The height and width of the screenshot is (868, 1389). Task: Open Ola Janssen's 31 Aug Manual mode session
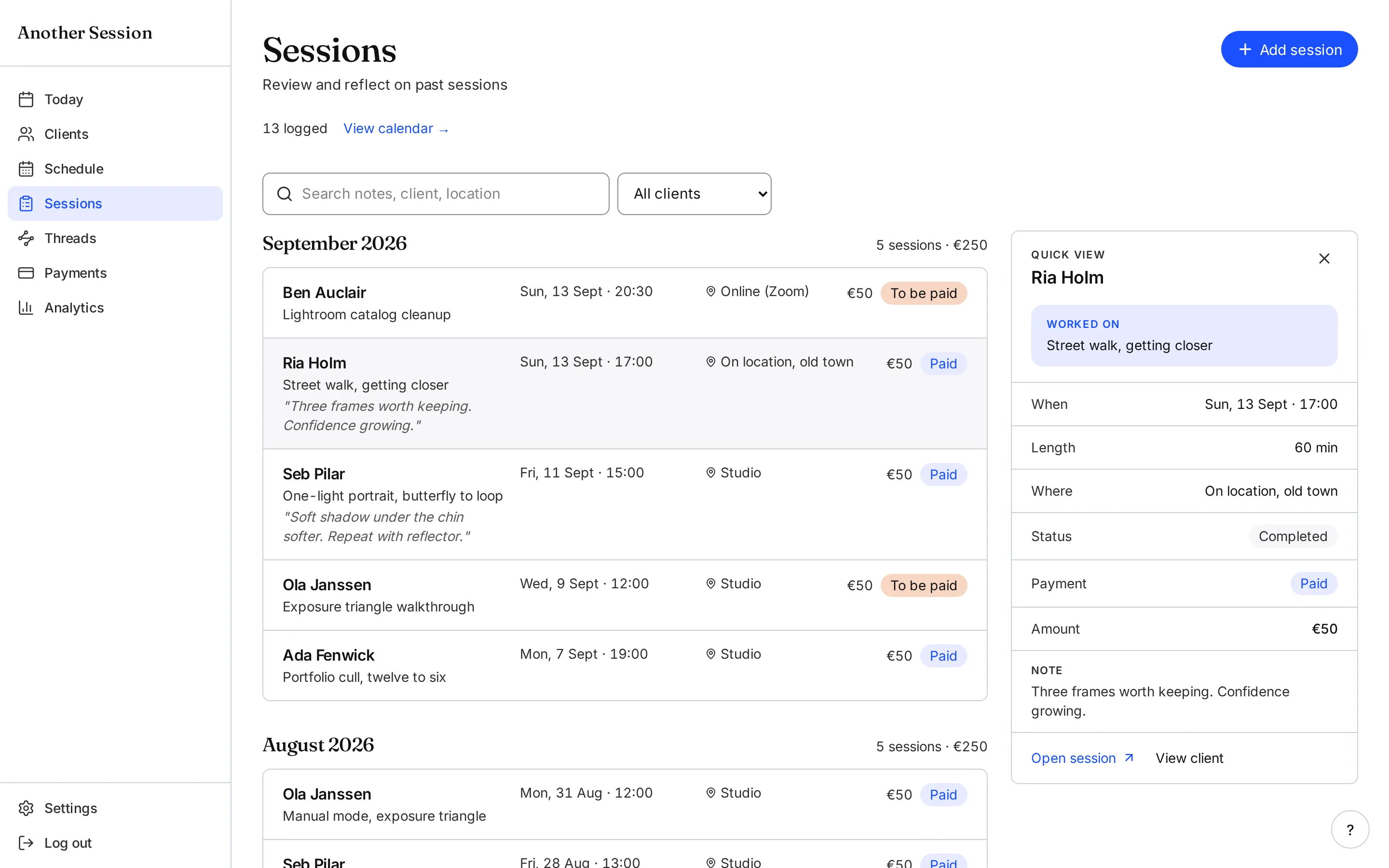point(625,805)
